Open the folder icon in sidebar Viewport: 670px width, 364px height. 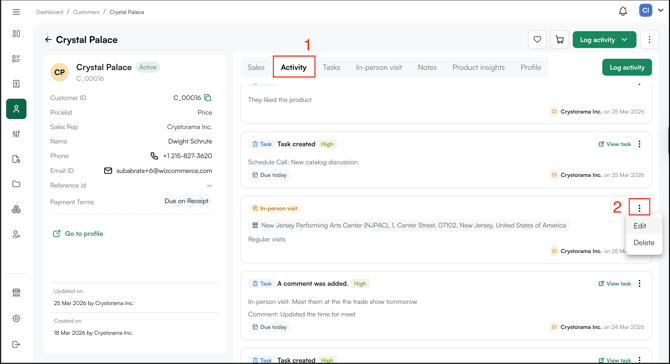point(16,184)
